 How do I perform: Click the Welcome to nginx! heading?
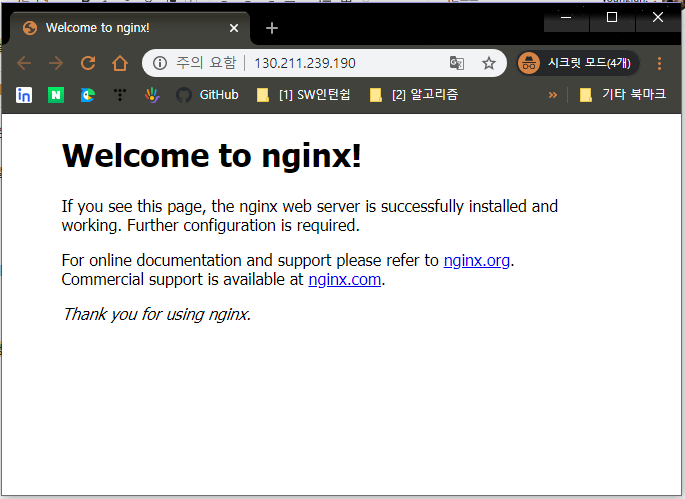click(x=212, y=156)
